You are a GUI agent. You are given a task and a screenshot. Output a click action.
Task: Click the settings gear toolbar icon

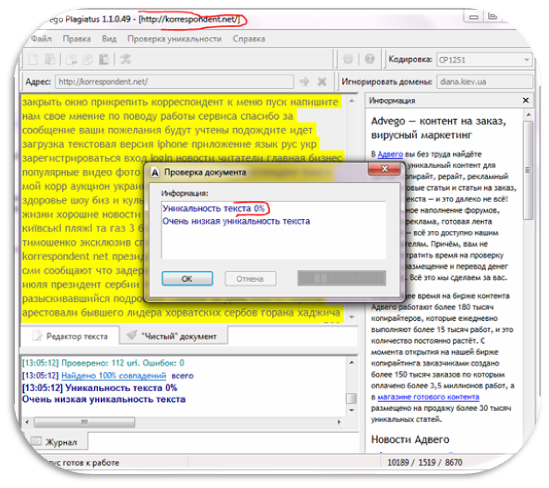click(348, 59)
